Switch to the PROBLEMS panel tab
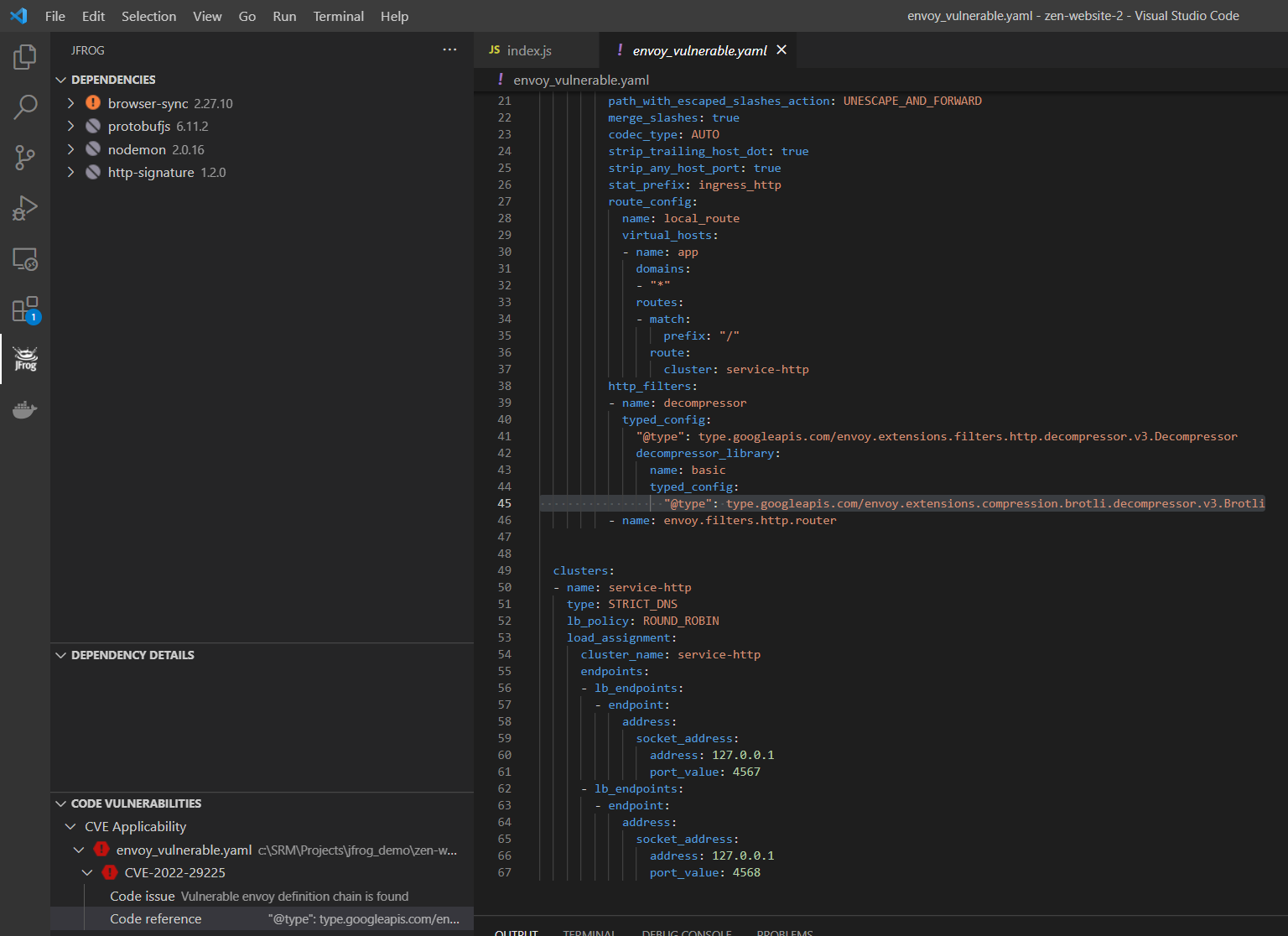This screenshot has width=1288, height=936. pos(784,931)
